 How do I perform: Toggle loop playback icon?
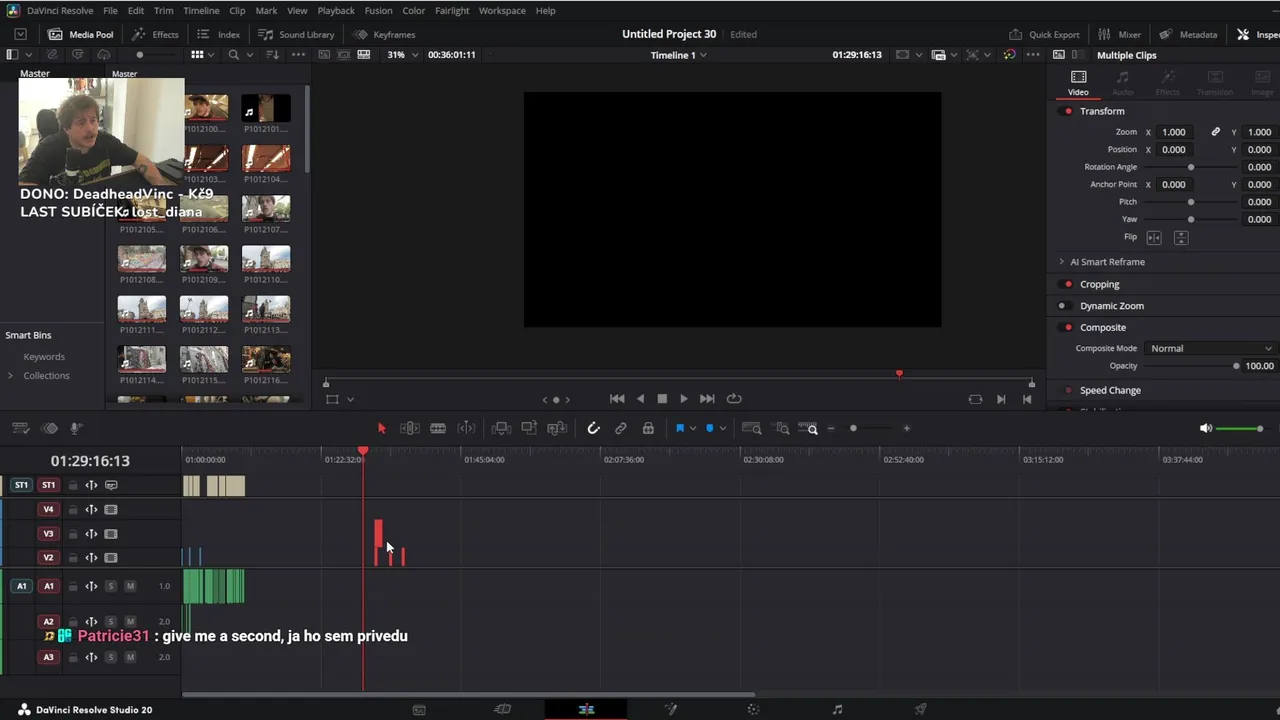pyautogui.click(x=734, y=398)
